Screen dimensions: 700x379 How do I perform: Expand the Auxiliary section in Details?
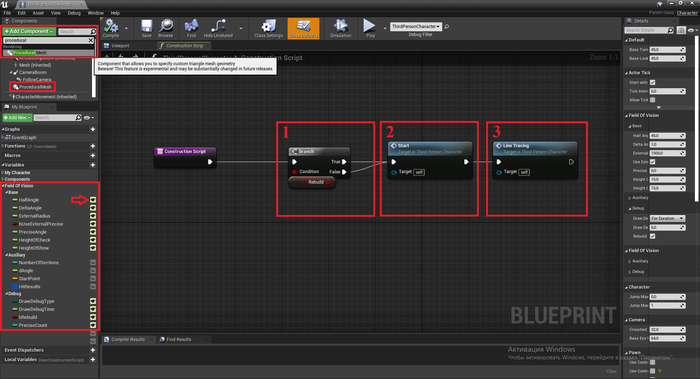(629, 198)
